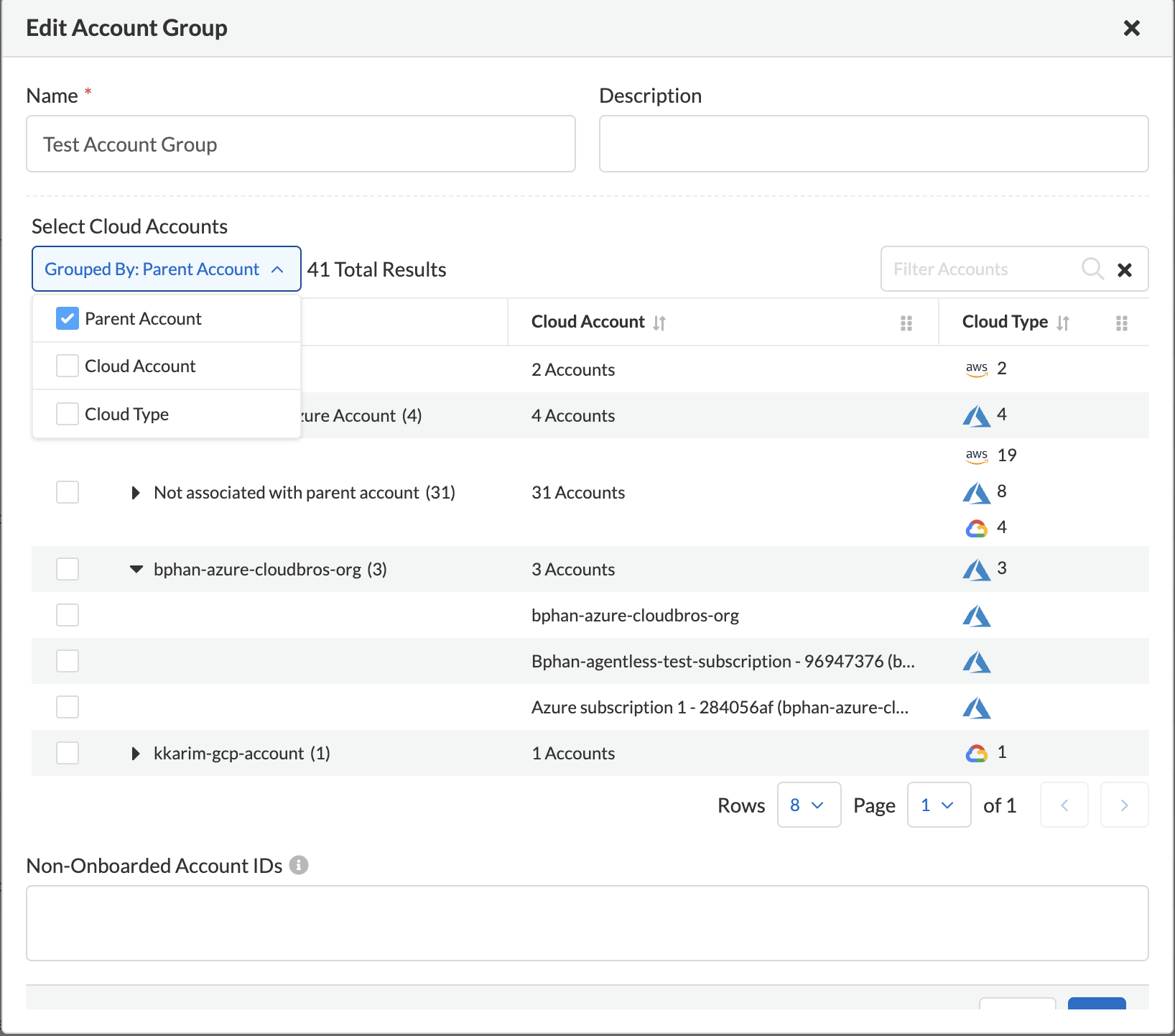
Task: Open Cloud Type column drag handle
Action: point(1122,323)
